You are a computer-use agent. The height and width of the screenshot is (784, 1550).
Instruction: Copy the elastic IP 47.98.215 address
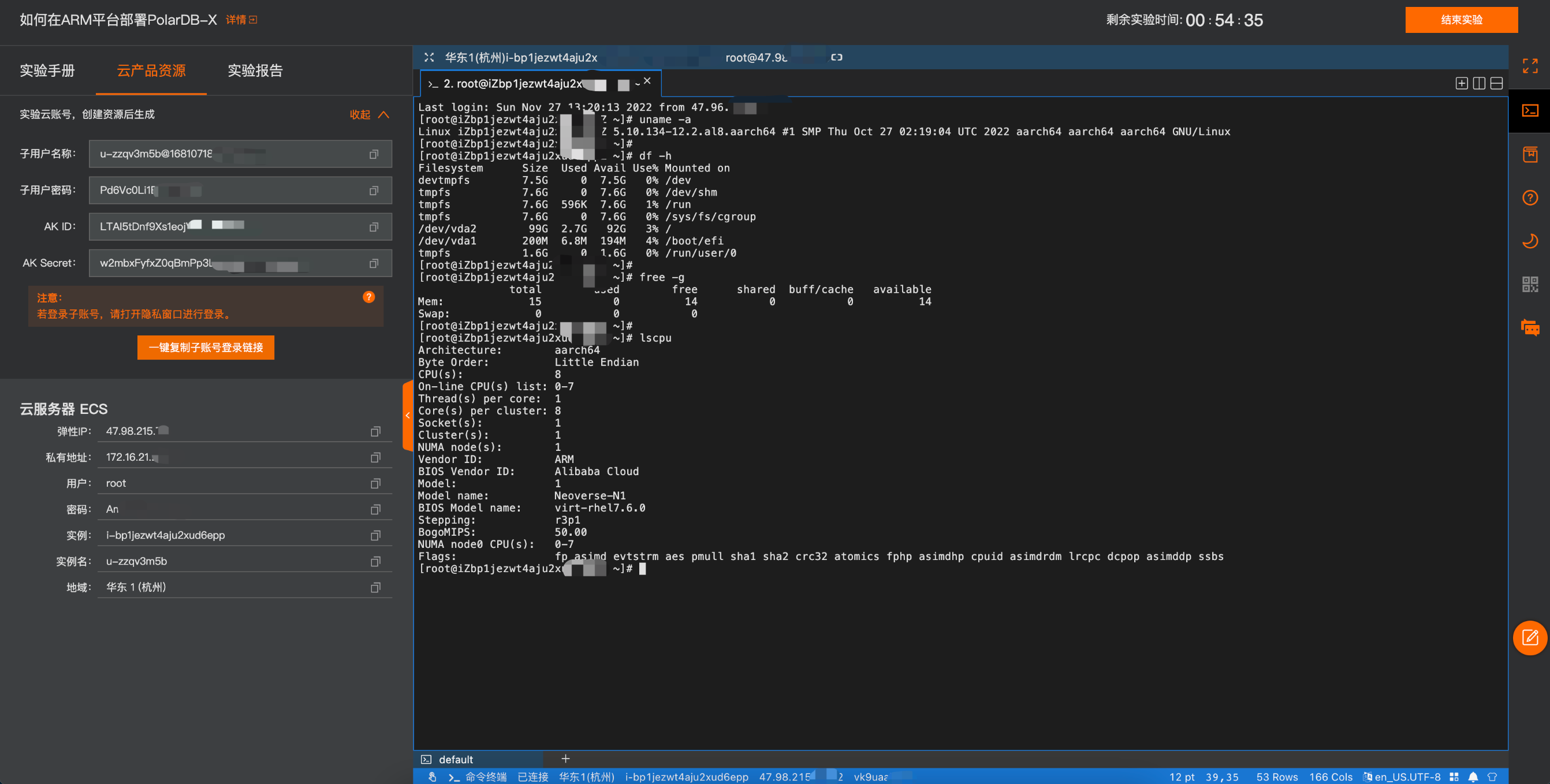[375, 431]
